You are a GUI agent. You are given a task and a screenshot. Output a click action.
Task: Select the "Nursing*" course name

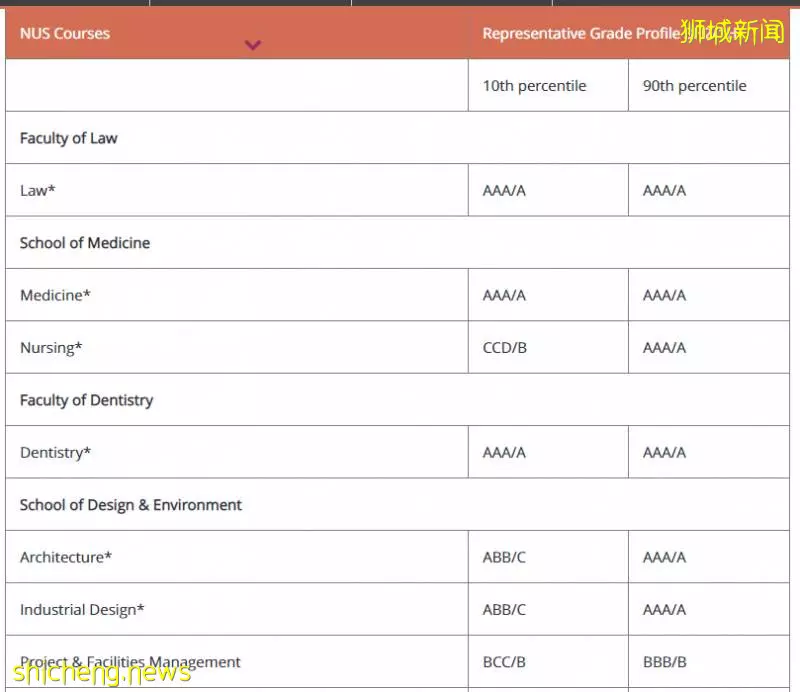(51, 348)
